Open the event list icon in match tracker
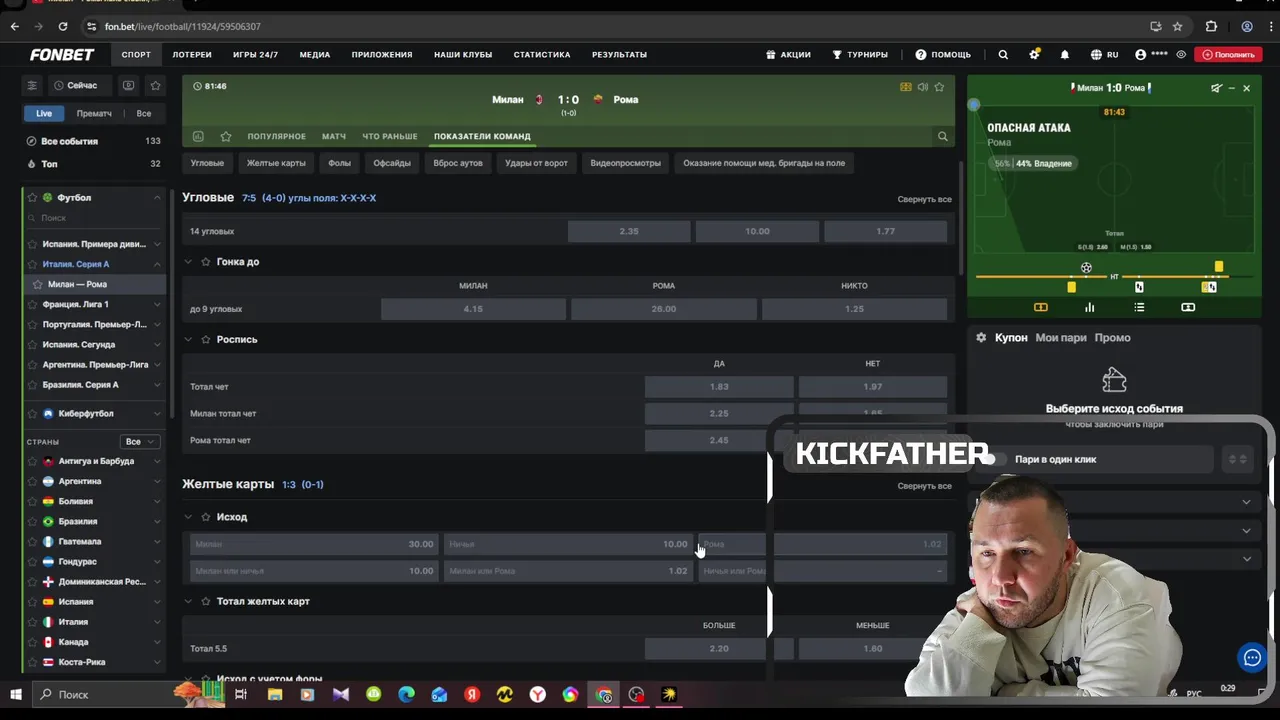 tap(1139, 307)
